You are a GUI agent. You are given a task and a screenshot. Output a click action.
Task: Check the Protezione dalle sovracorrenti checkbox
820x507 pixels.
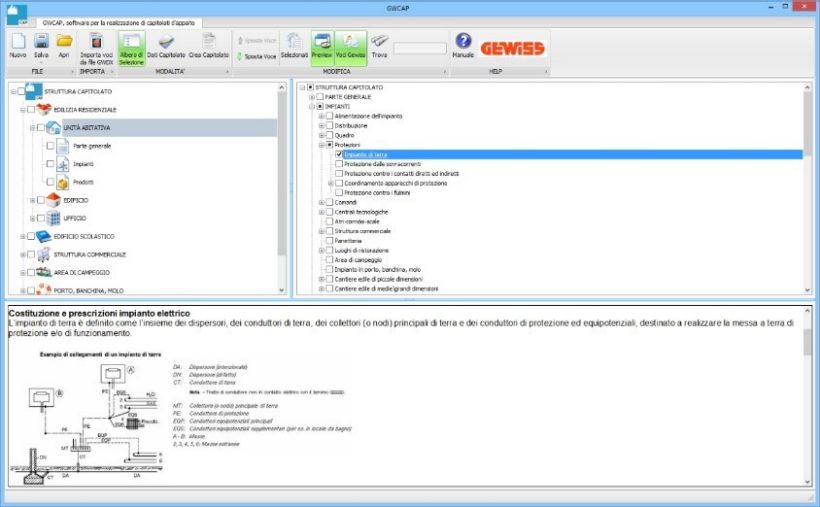(x=339, y=164)
